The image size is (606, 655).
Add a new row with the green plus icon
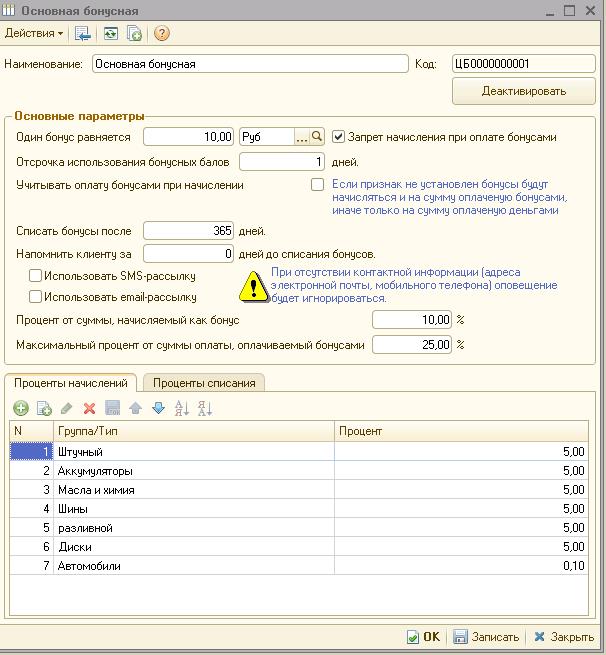click(21, 408)
